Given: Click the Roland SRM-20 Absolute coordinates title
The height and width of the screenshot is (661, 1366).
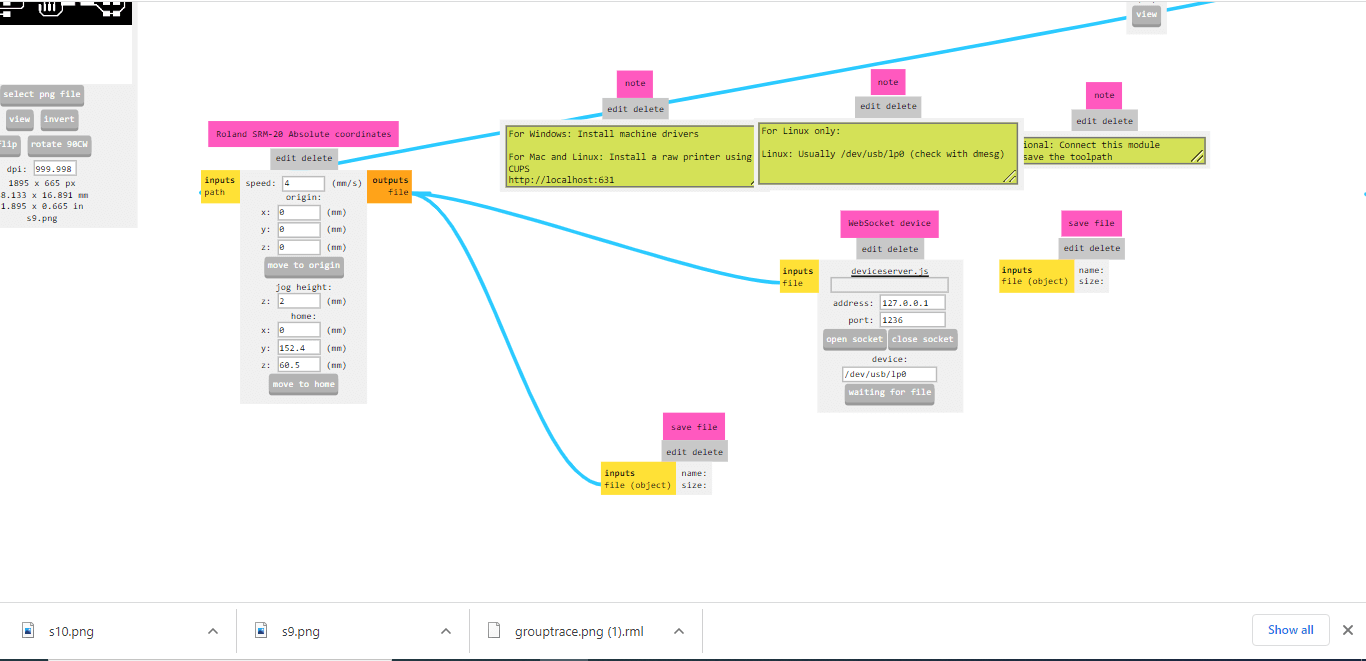Looking at the screenshot, I should 304,134.
